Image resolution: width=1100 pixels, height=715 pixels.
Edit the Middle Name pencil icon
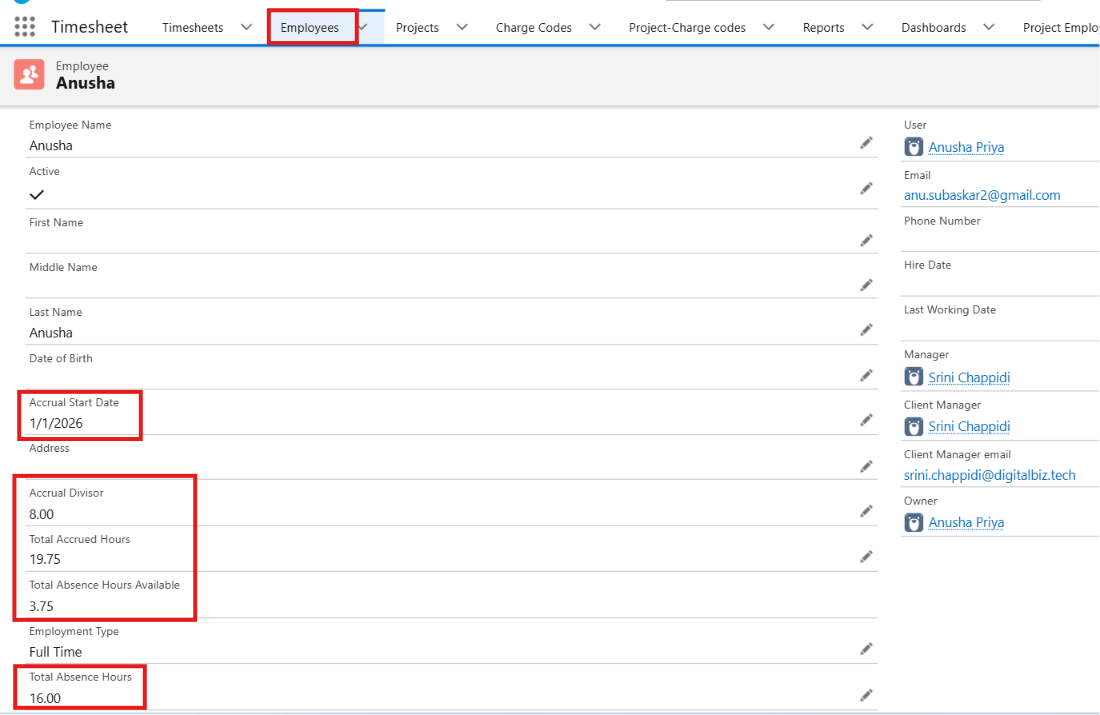pyautogui.click(x=866, y=285)
